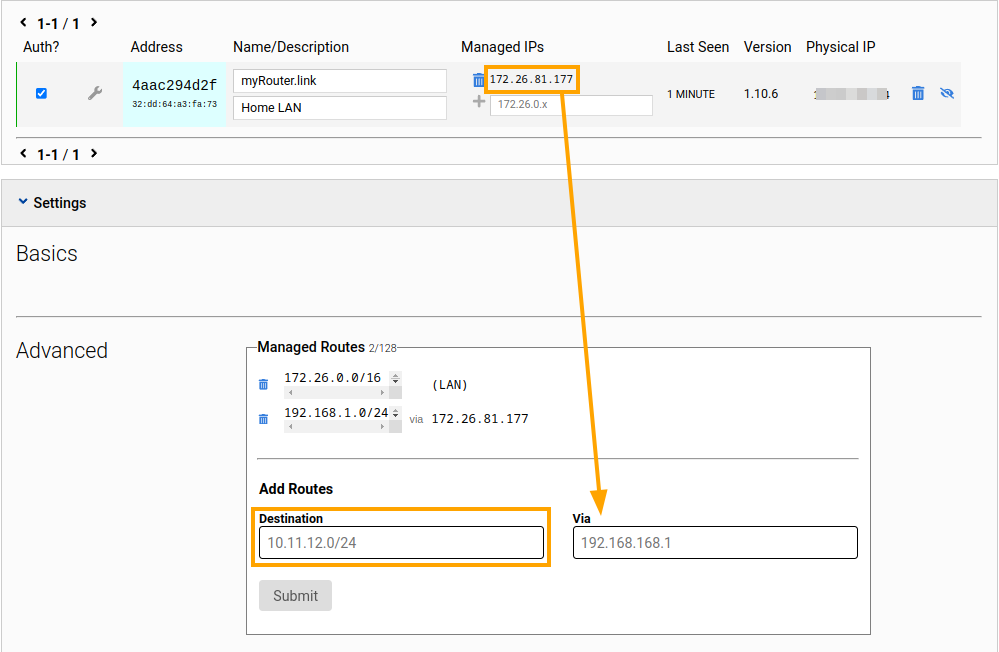Go to previous page in top pagination

click(x=24, y=22)
